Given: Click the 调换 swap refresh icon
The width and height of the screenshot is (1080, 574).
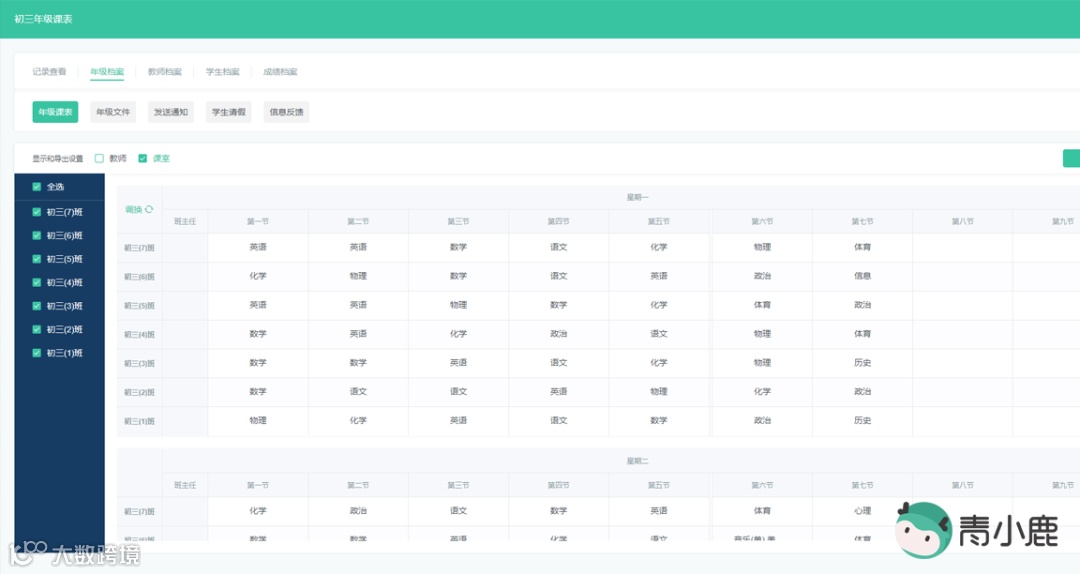Looking at the screenshot, I should [x=149, y=209].
